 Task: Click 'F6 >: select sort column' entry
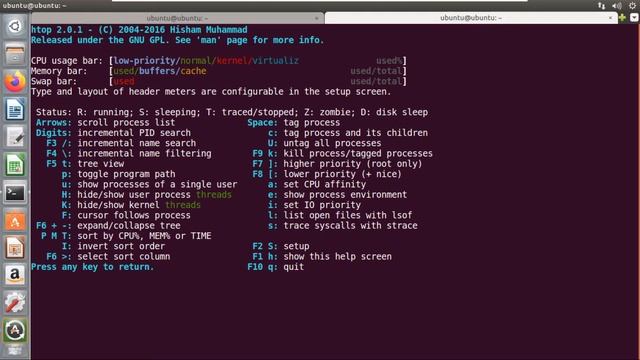click(x=108, y=256)
